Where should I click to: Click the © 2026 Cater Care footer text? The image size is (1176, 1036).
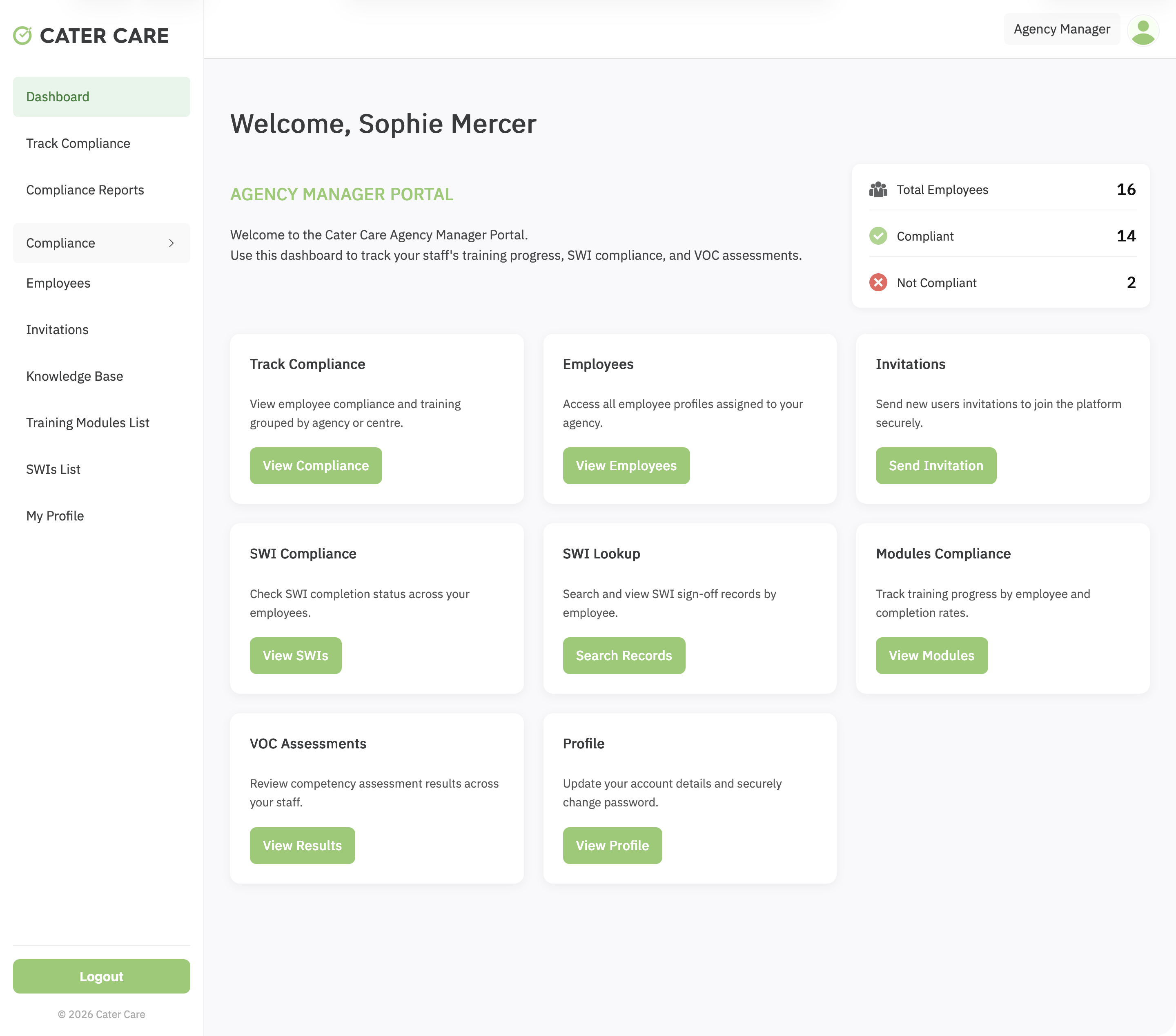[101, 1014]
